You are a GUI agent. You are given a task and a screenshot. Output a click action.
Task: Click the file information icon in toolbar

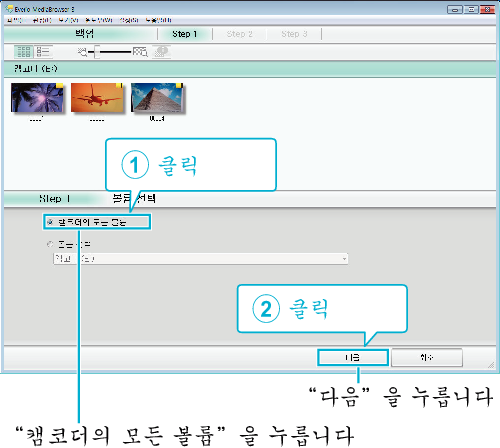pos(162,52)
